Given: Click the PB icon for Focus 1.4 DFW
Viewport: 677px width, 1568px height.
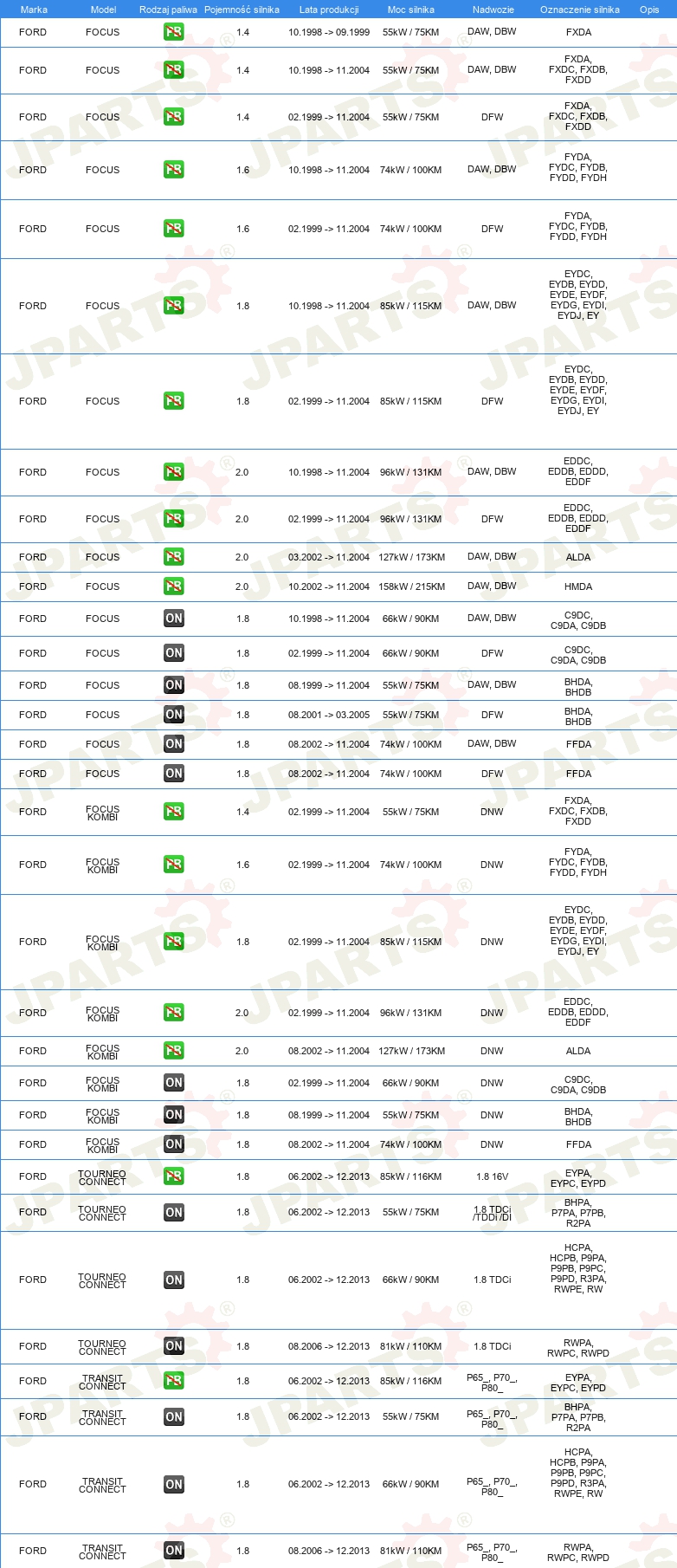Looking at the screenshot, I should [174, 117].
